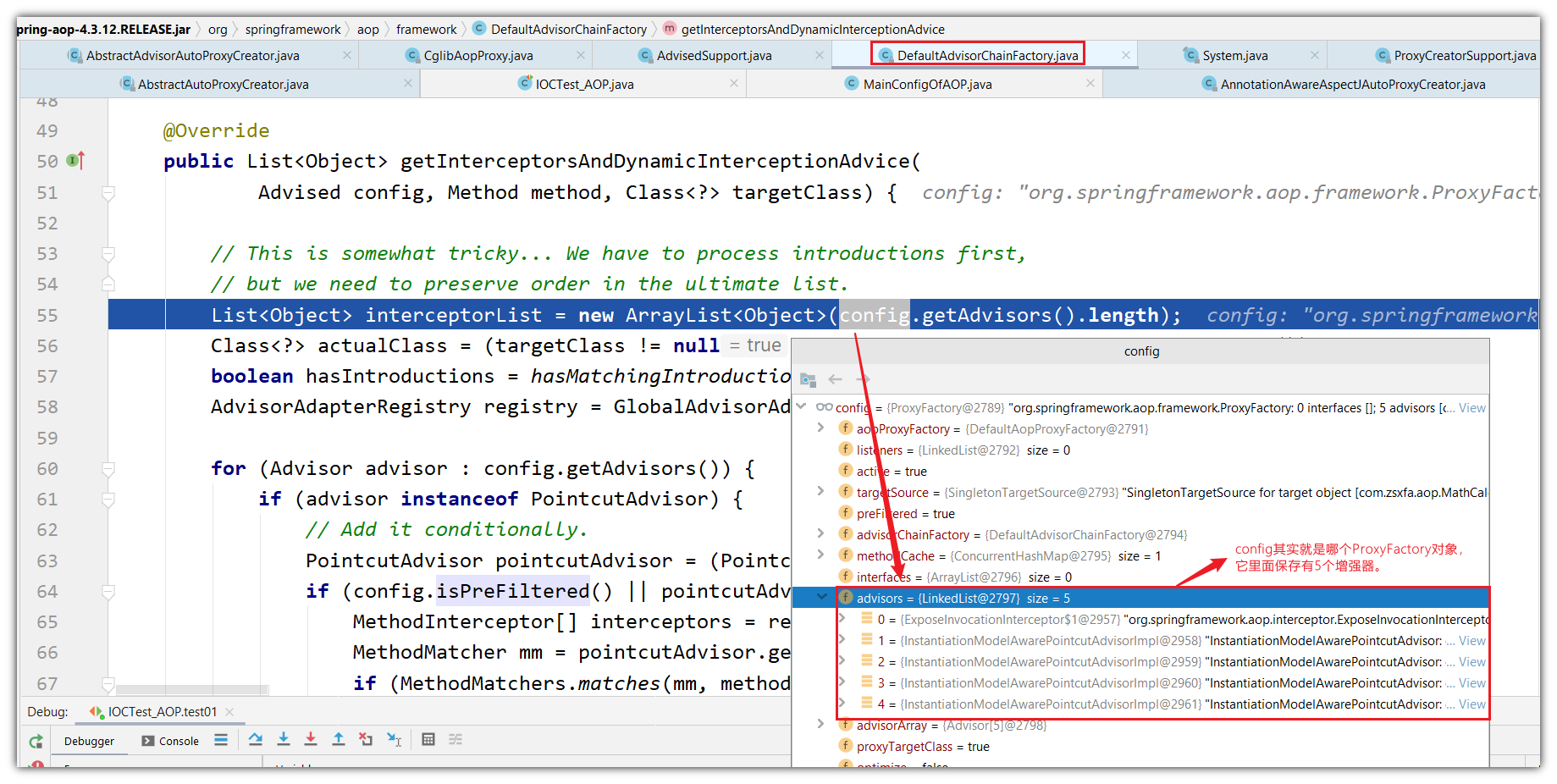
Task: Click springframework in breadcrumb path
Action: (293, 30)
